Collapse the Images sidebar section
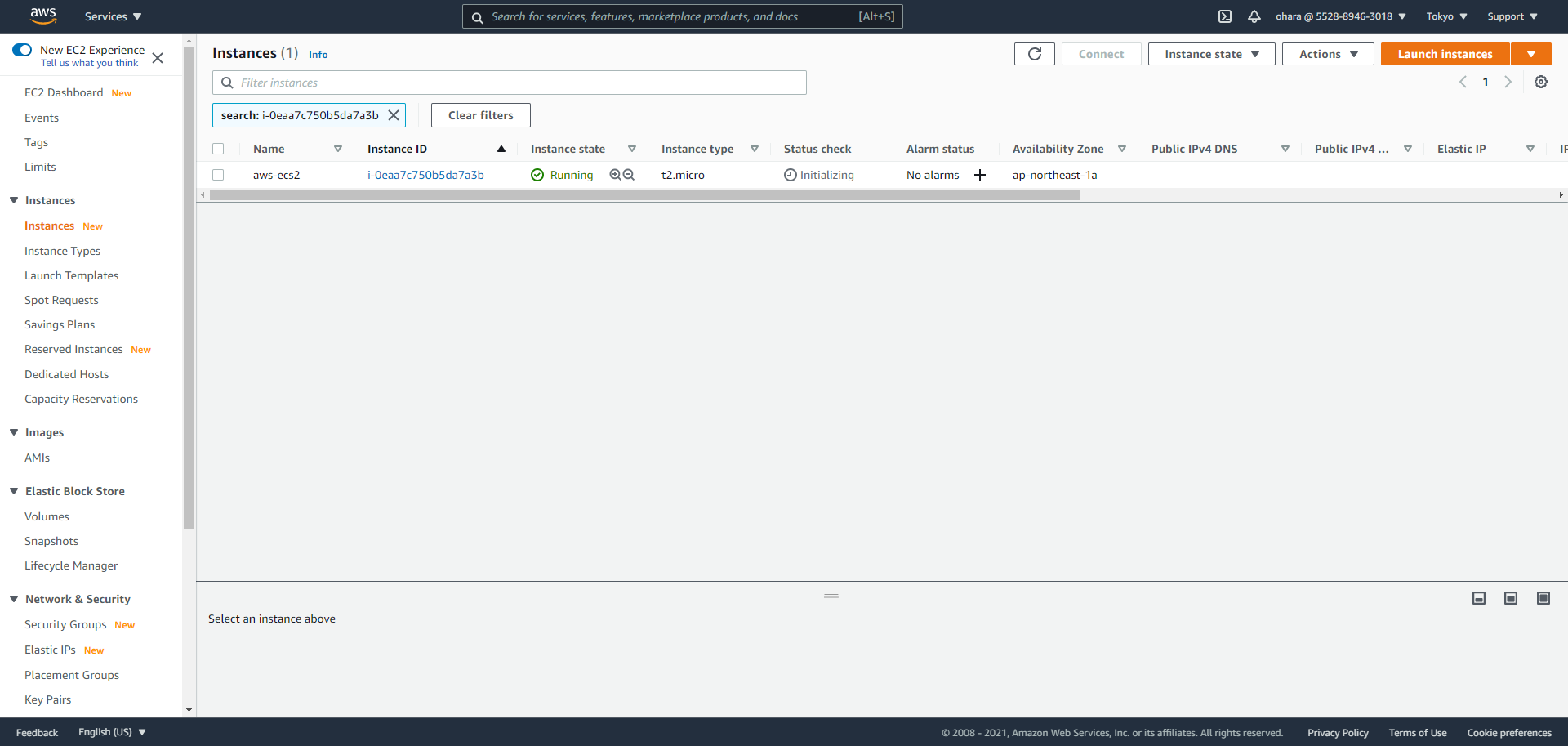Image resolution: width=1568 pixels, height=746 pixels. coord(14,432)
